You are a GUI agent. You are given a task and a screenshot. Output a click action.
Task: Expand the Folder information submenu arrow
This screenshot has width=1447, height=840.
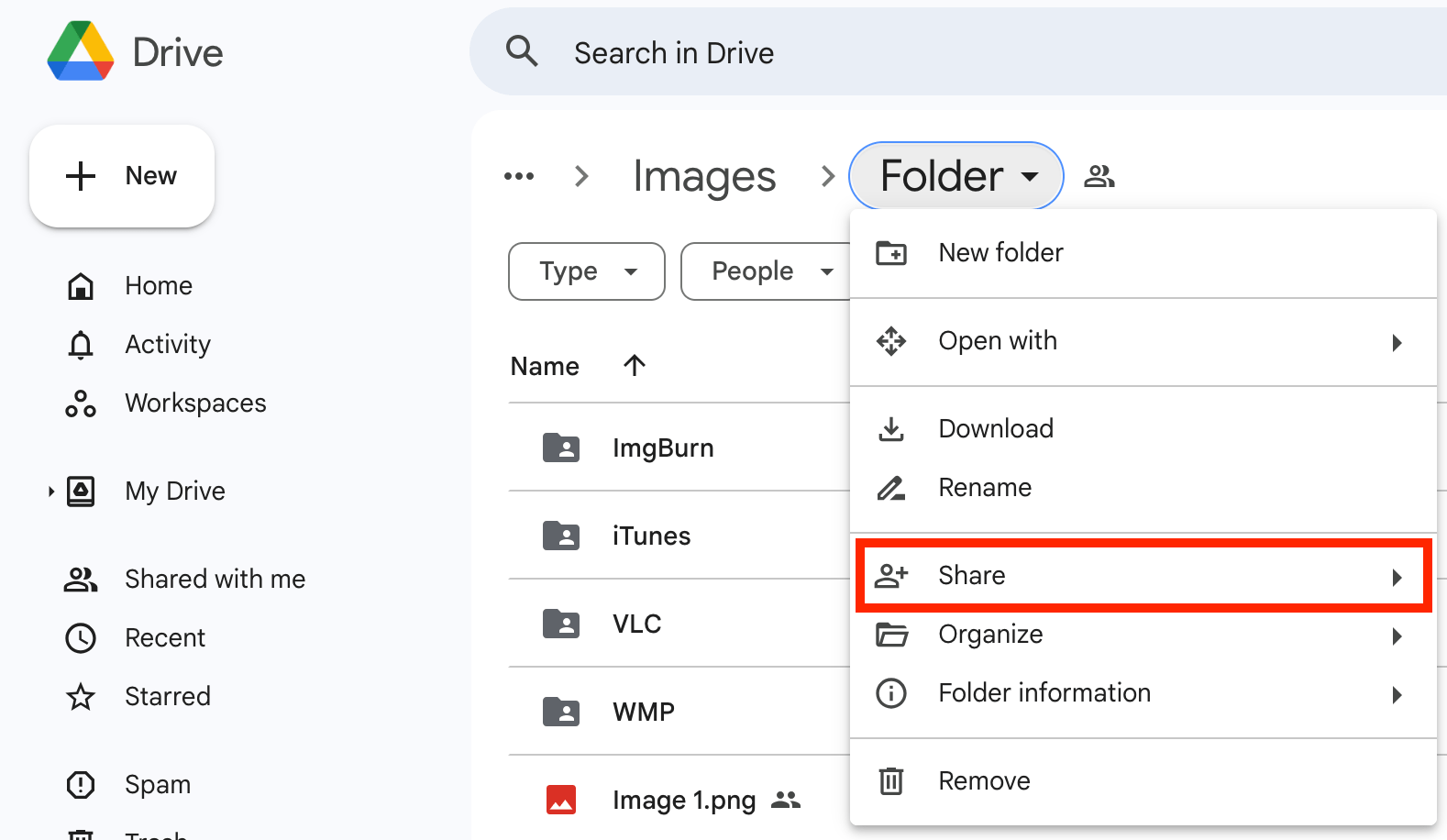click(x=1397, y=695)
